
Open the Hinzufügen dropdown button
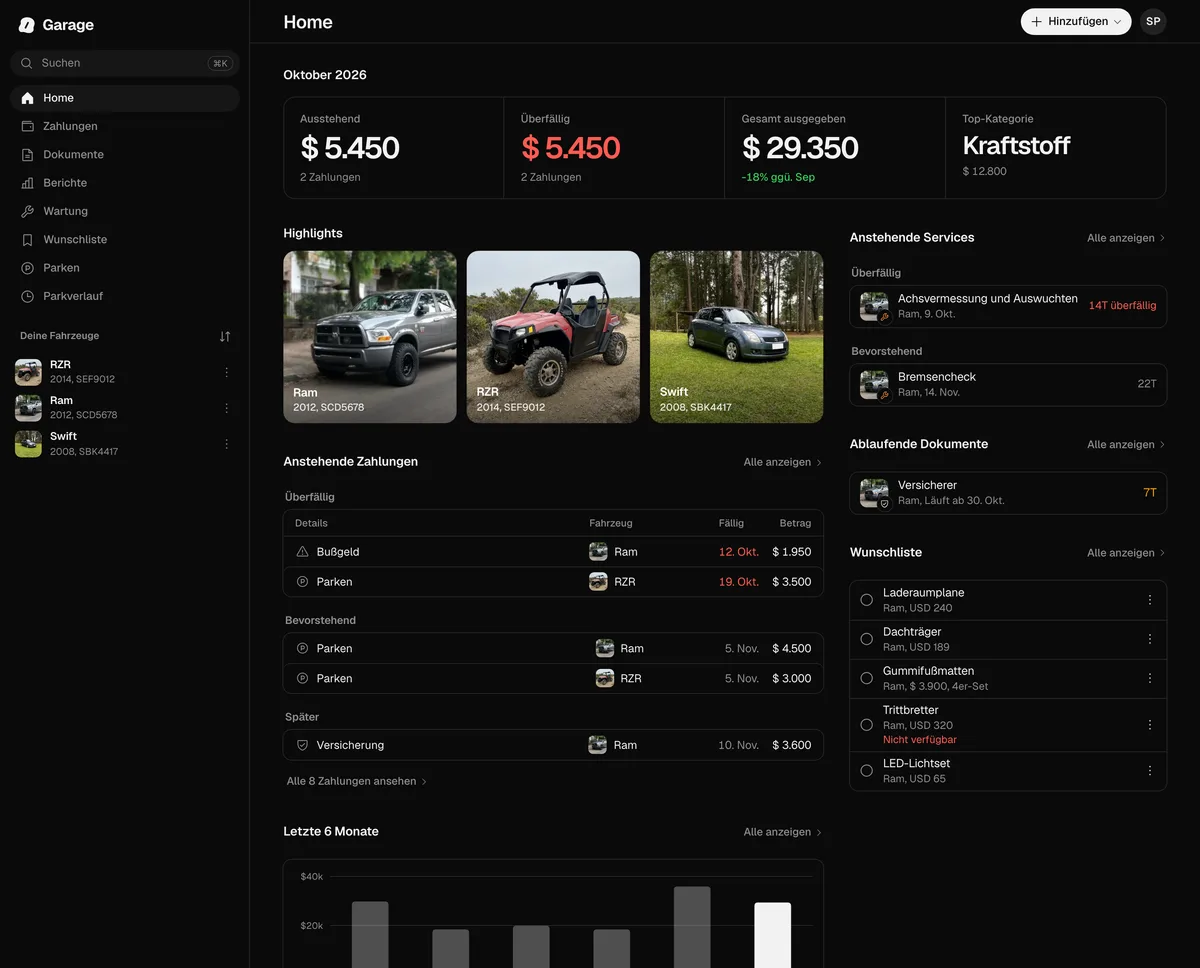click(1076, 22)
